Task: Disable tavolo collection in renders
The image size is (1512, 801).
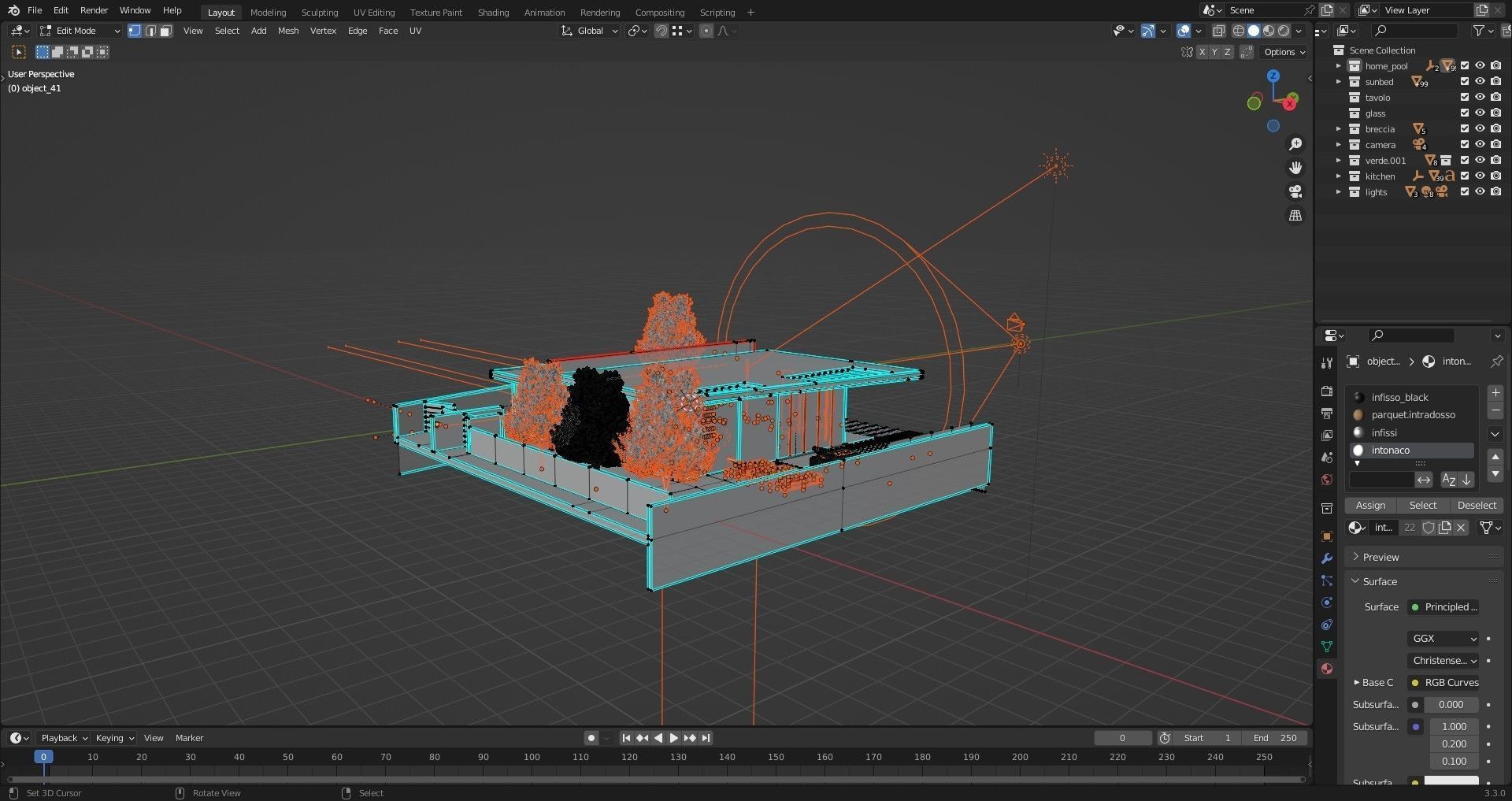Action: (1495, 98)
